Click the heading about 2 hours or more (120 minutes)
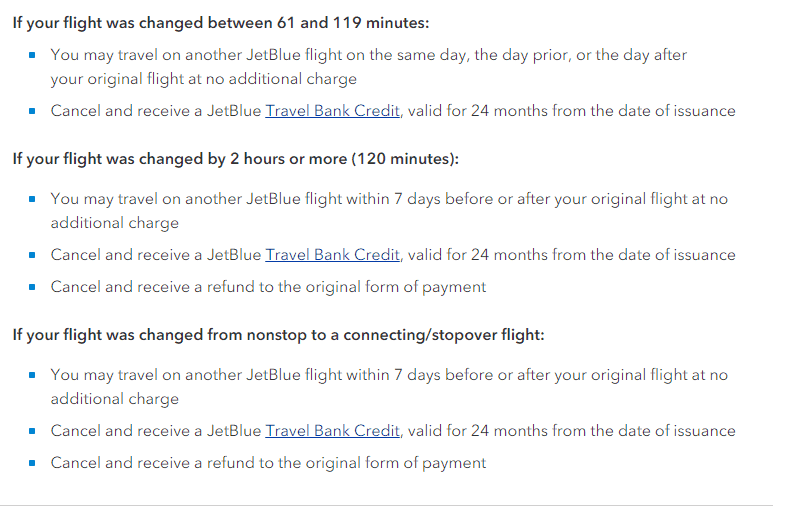Screen dimensions: 797x519 coord(235,159)
